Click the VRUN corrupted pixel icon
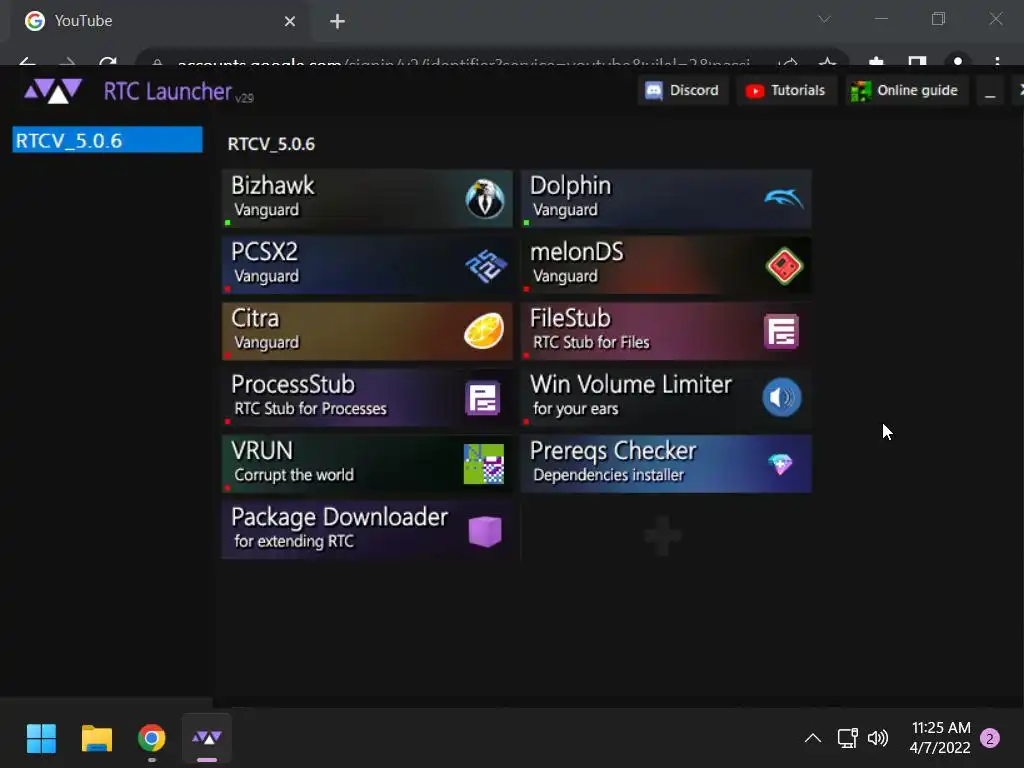 484,464
